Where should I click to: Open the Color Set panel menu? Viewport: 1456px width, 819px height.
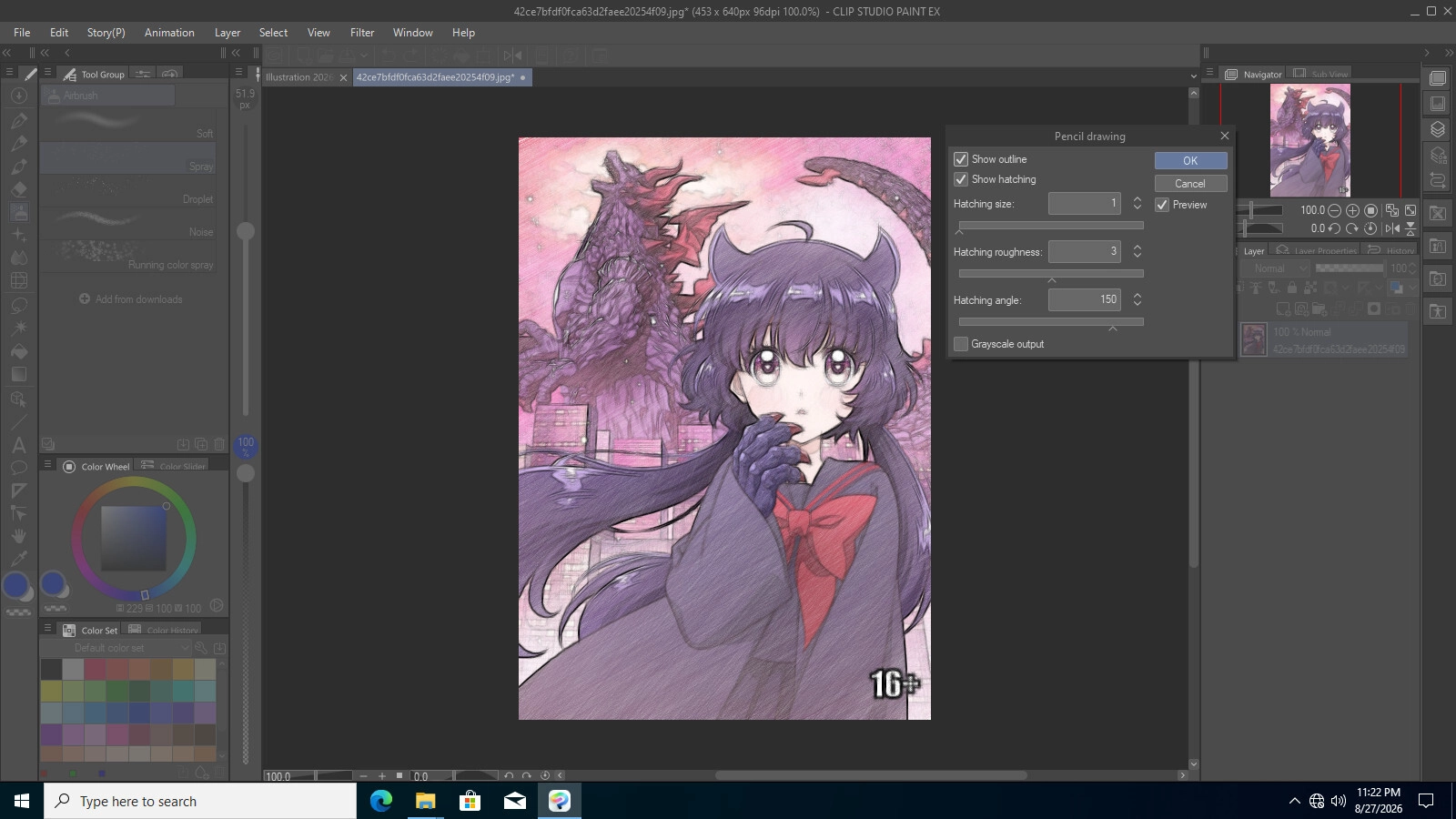pos(47,629)
